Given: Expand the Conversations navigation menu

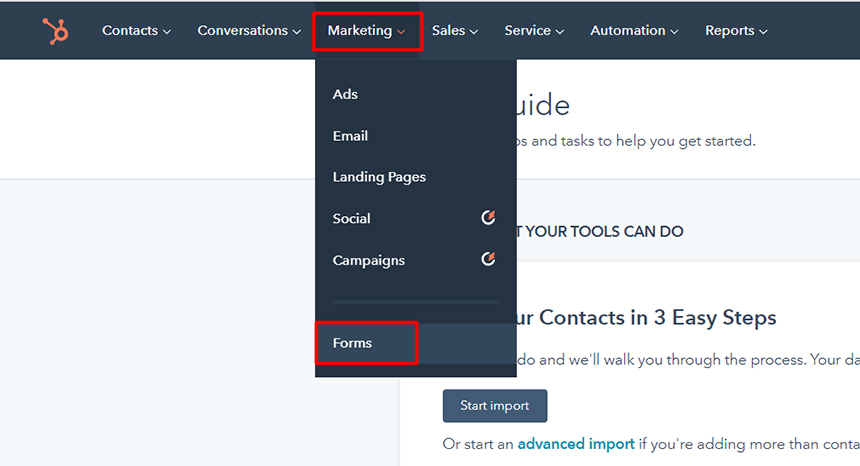Looking at the screenshot, I should [x=249, y=31].
